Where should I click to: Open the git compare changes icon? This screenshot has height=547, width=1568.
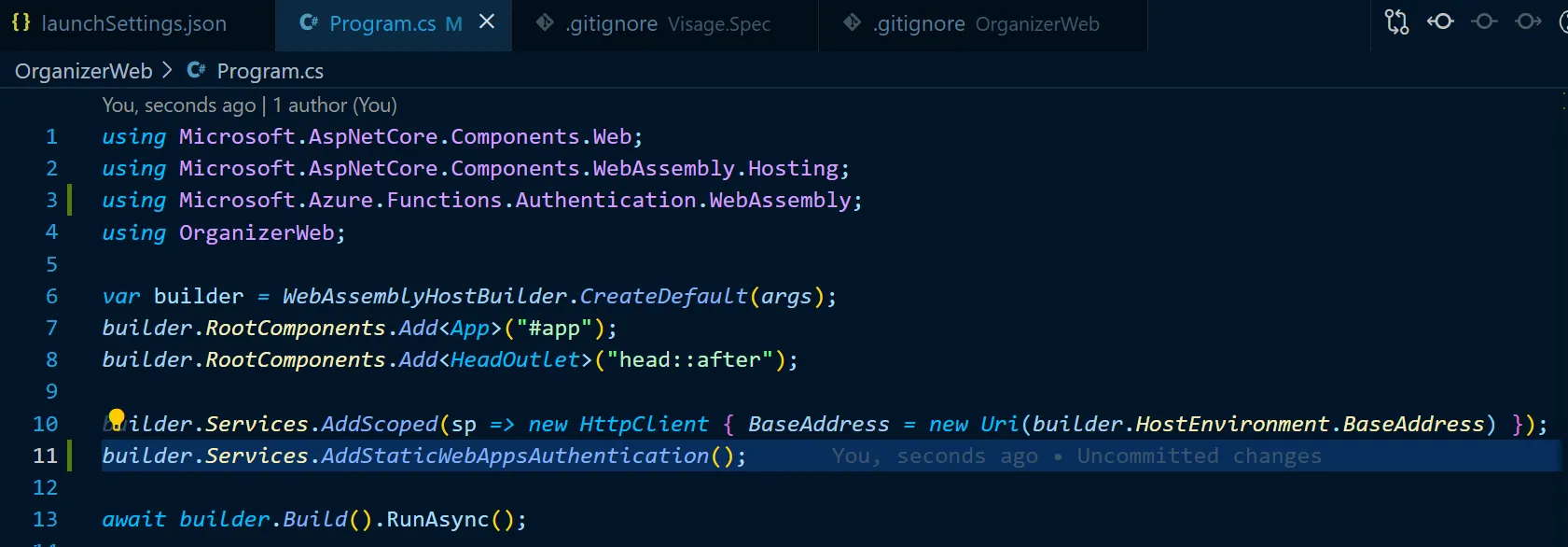coord(1396,21)
